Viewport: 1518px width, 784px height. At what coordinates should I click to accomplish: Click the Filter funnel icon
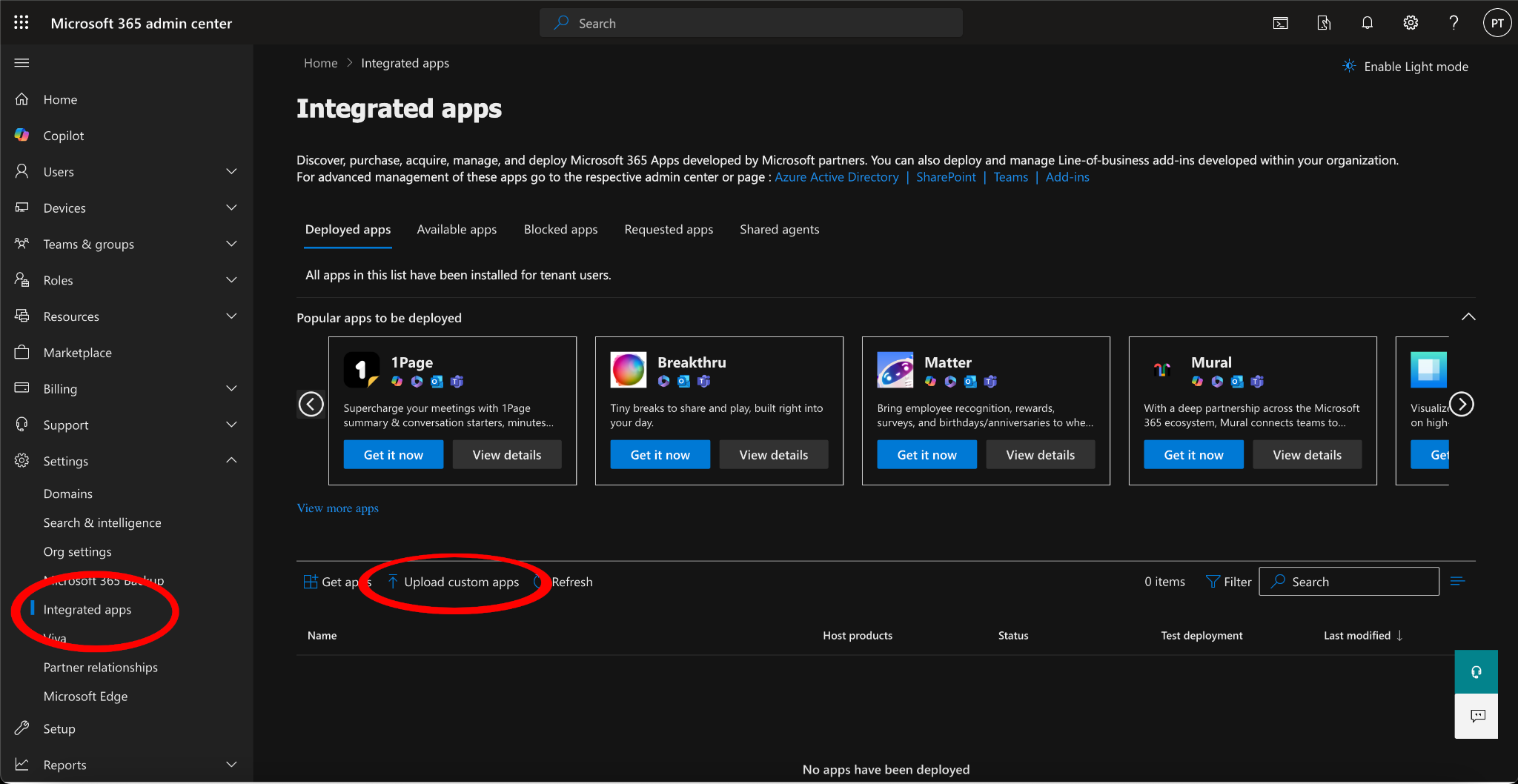pyautogui.click(x=1213, y=582)
